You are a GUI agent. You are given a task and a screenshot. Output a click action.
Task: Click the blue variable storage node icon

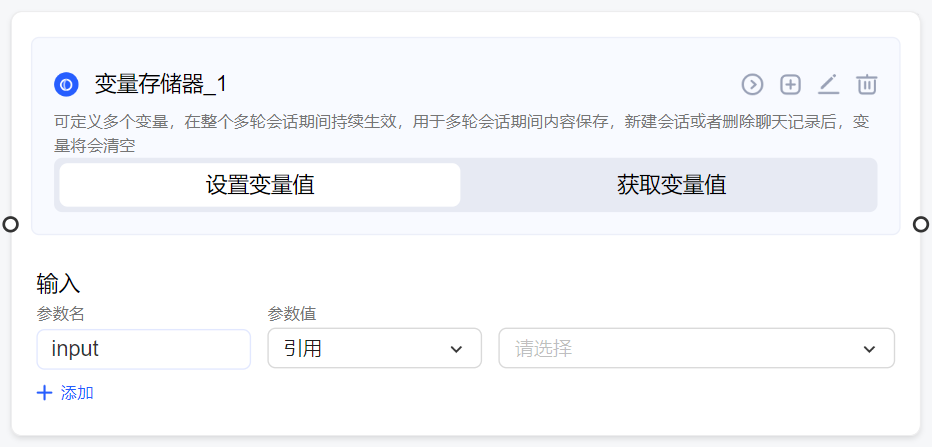click(x=67, y=84)
